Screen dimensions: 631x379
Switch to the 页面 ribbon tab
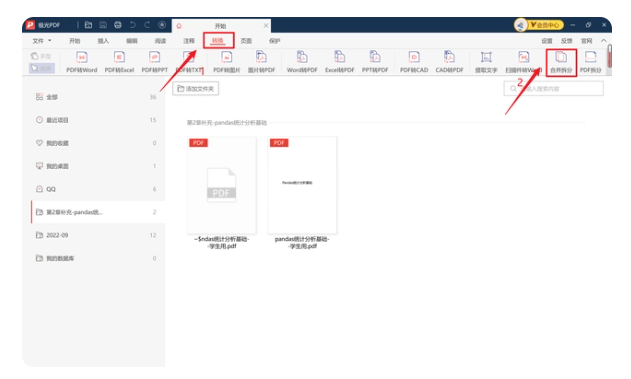tap(246, 41)
